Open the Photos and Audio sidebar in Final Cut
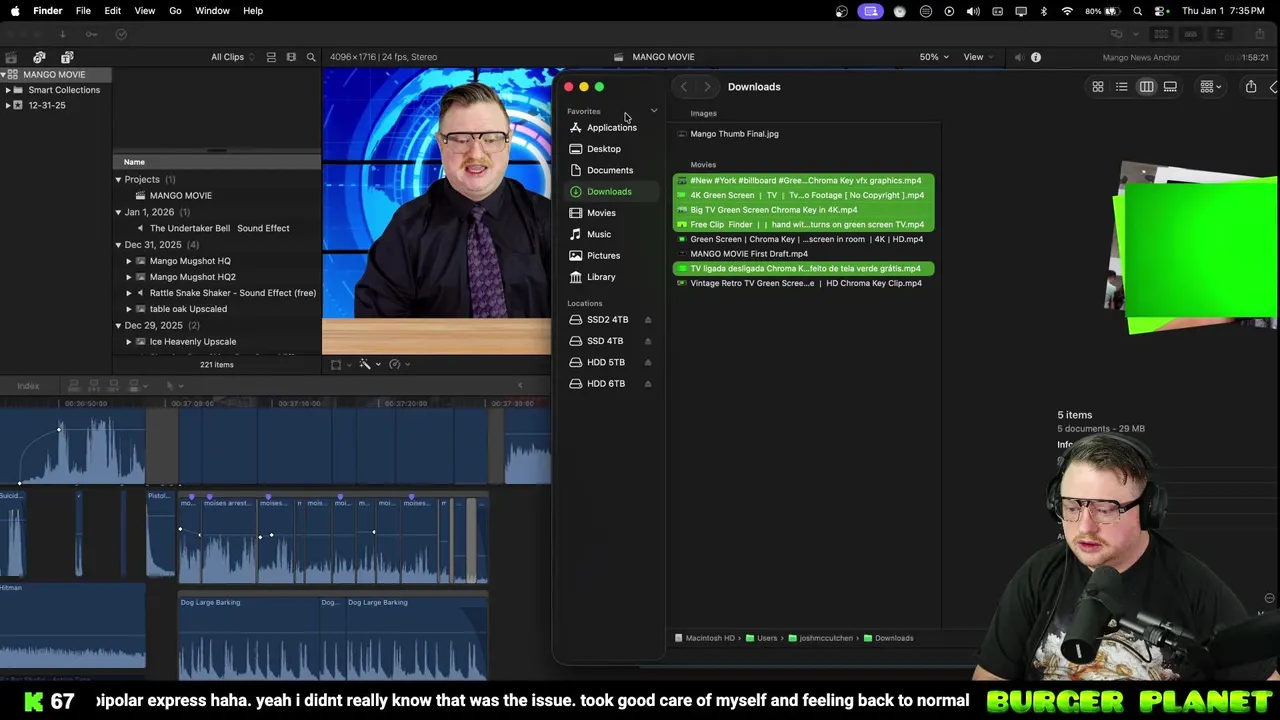Screen dimensions: 1280x720 click(x=39, y=57)
